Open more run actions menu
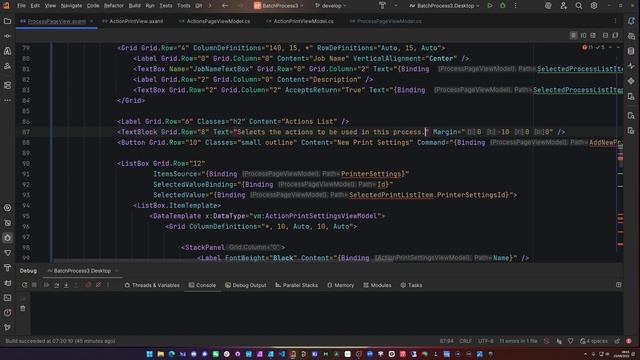640x360 pixels. point(515,6)
